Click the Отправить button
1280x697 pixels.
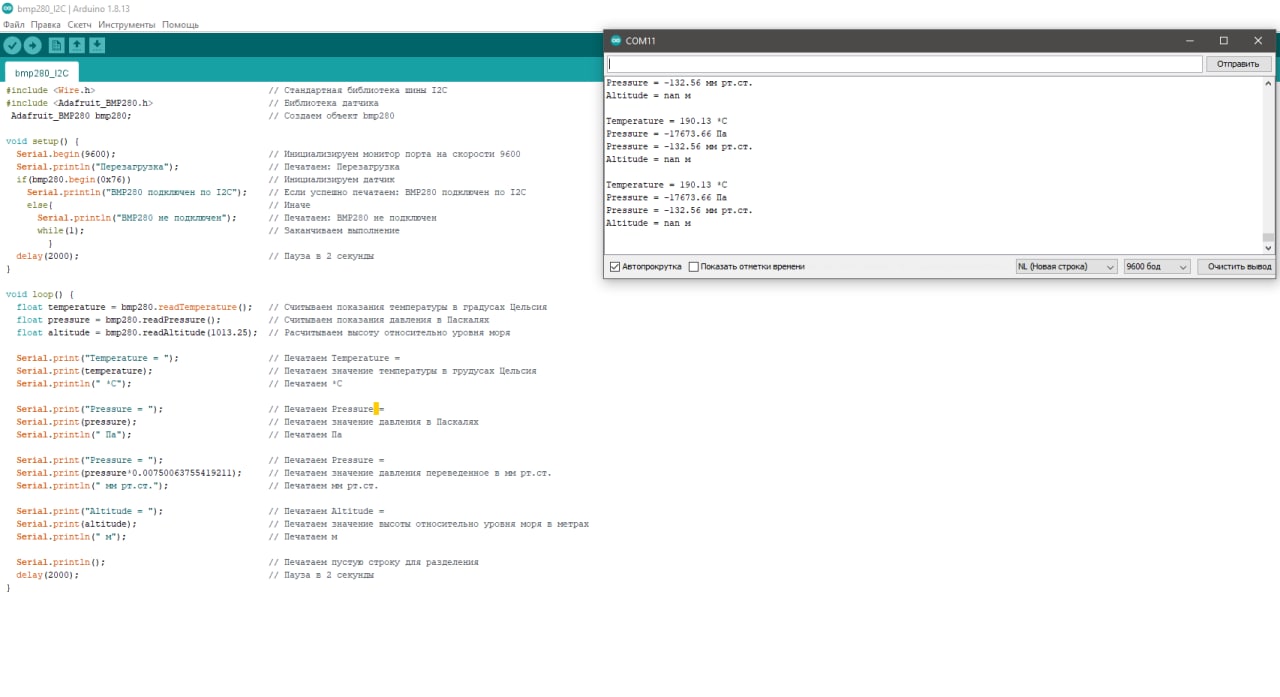[1240, 64]
